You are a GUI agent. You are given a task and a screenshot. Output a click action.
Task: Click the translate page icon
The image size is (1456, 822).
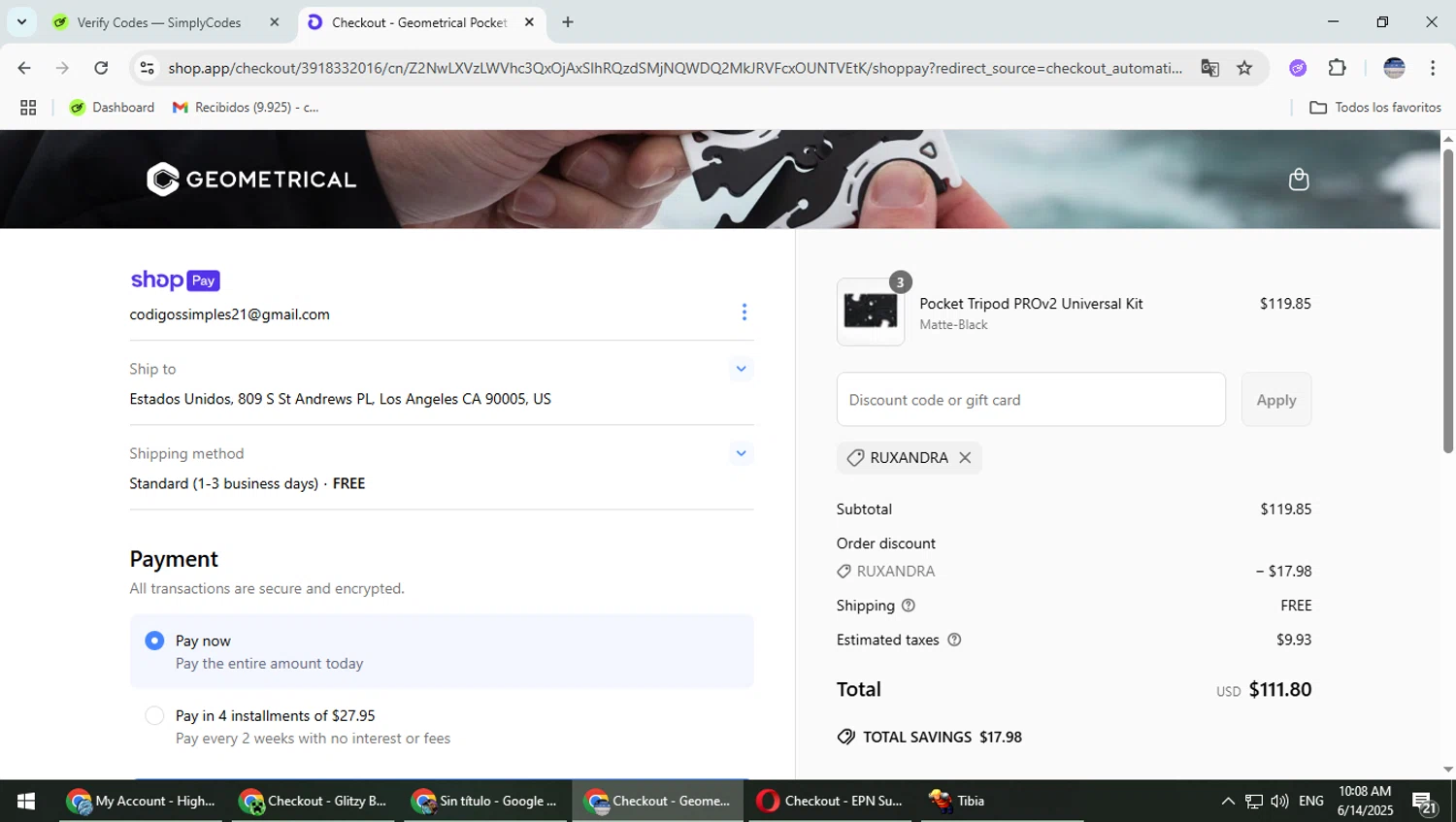tap(1209, 68)
